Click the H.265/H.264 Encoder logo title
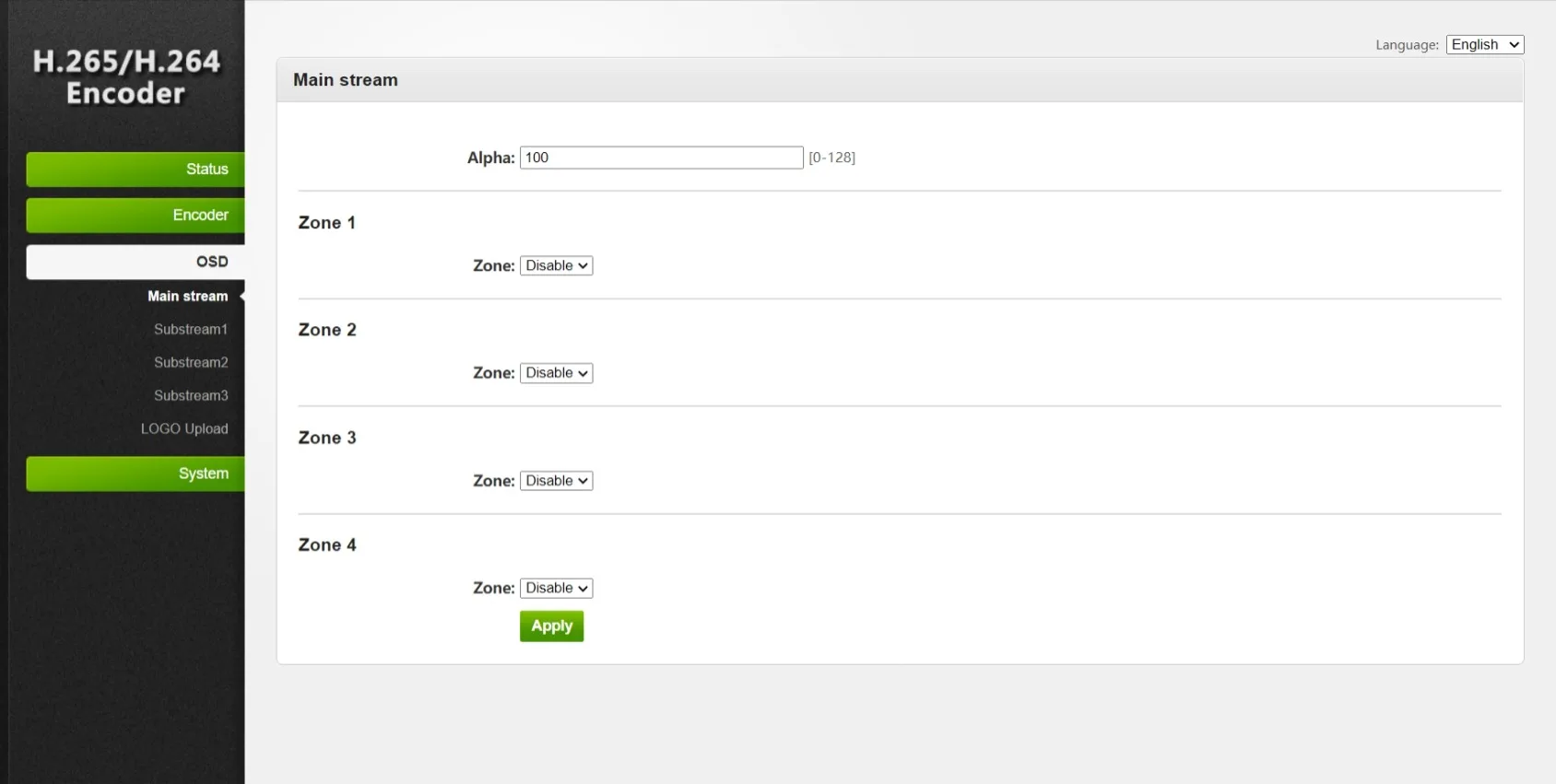The height and width of the screenshot is (784, 1556). click(126, 77)
